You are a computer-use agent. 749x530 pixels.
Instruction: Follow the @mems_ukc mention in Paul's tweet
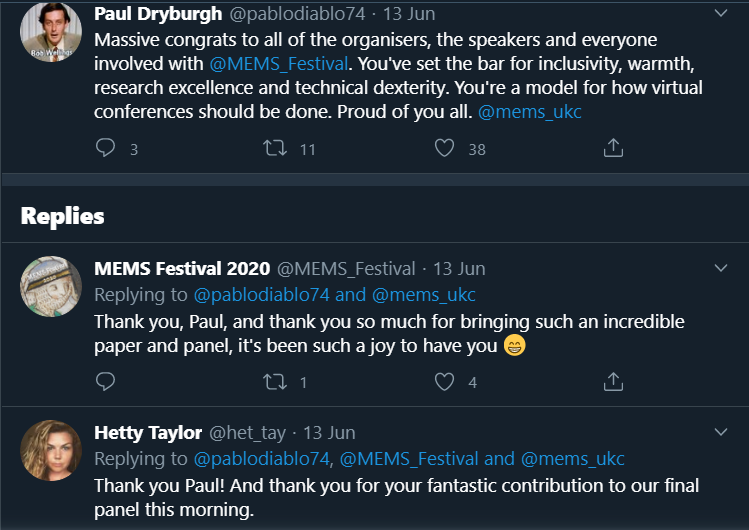coord(530,112)
